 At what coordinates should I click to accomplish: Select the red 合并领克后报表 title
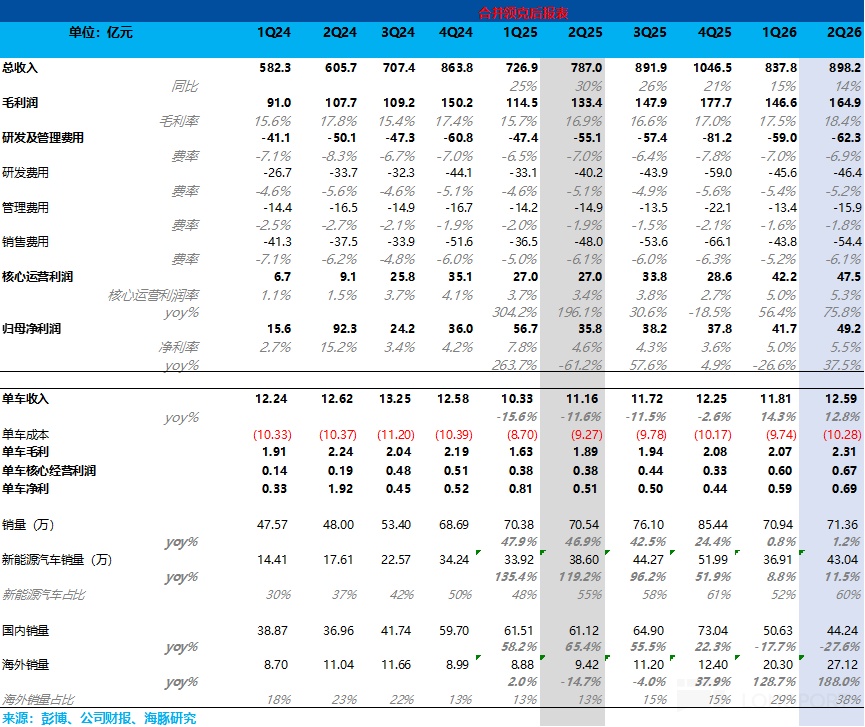click(523, 13)
